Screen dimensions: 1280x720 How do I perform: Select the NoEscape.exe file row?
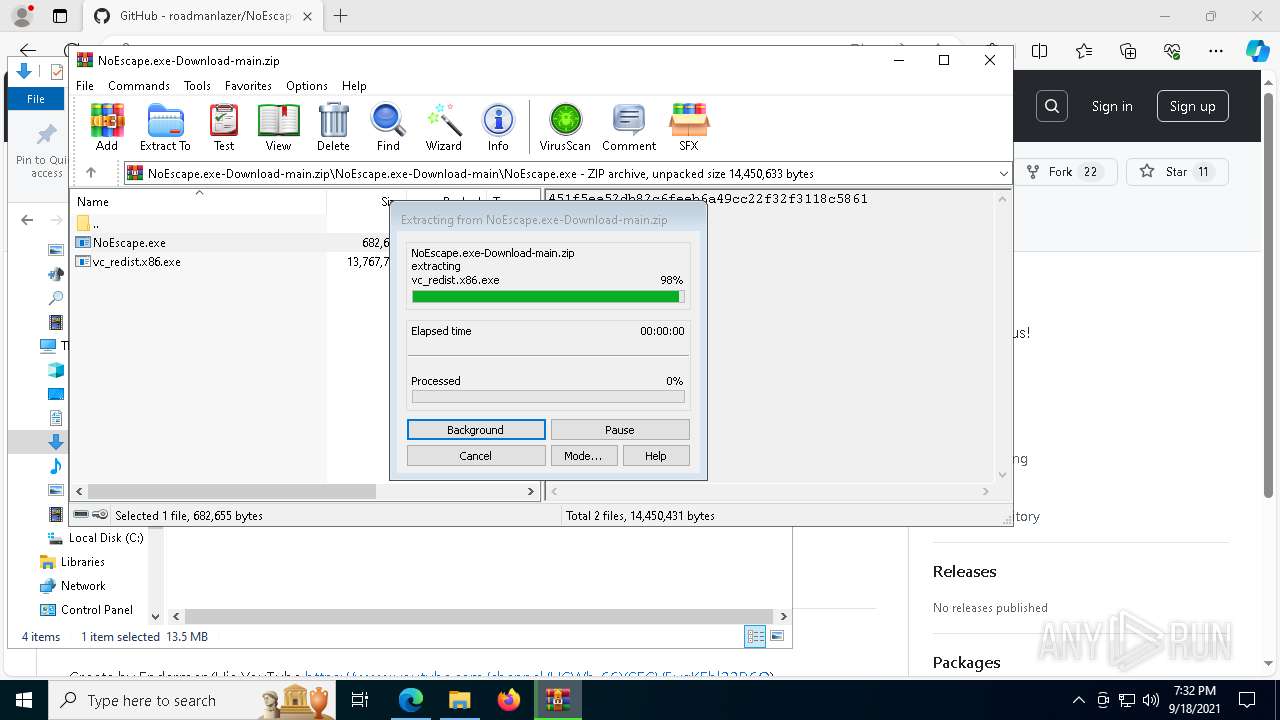click(x=233, y=243)
